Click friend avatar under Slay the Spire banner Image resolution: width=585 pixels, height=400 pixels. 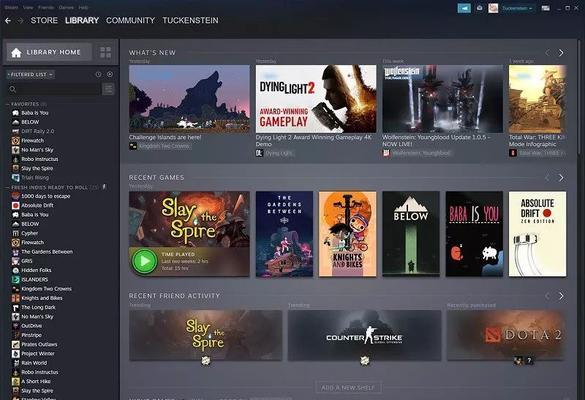206,361
